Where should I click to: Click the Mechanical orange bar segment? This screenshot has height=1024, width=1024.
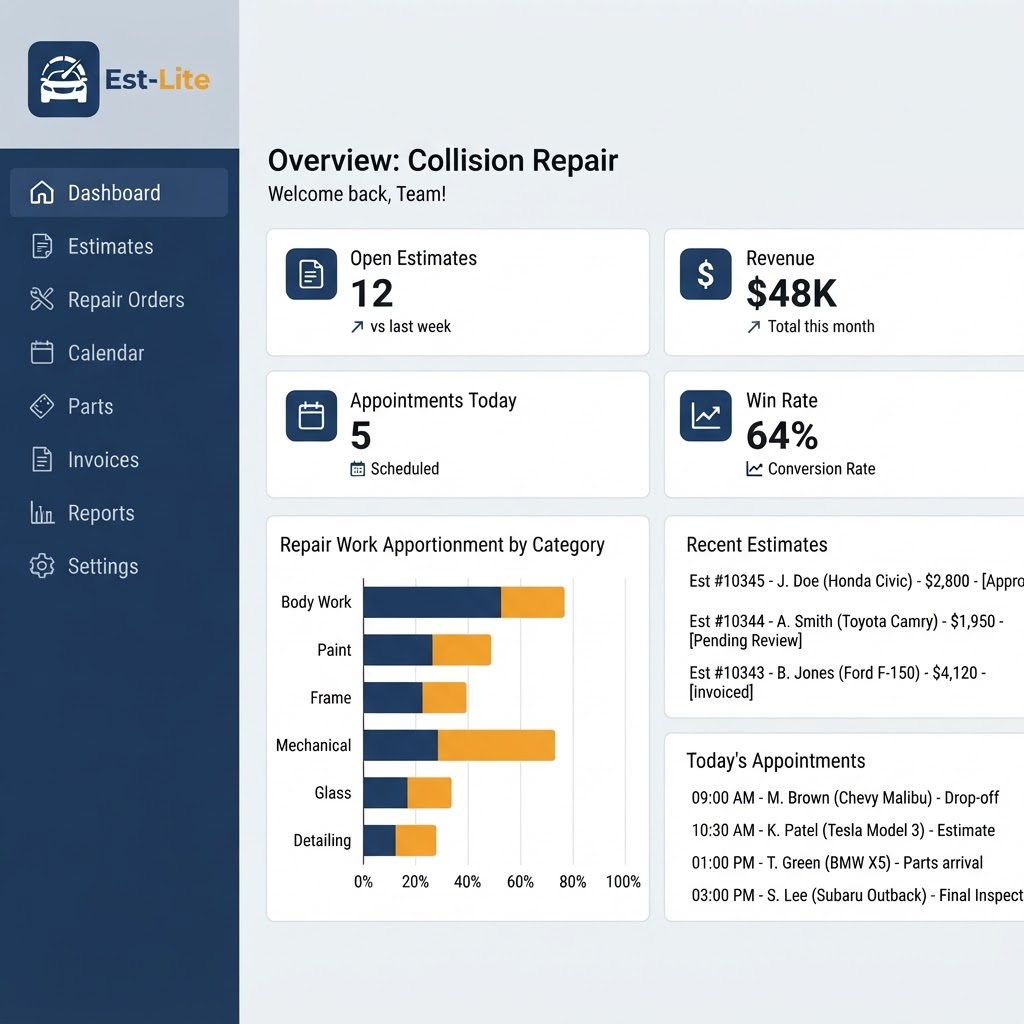[496, 745]
